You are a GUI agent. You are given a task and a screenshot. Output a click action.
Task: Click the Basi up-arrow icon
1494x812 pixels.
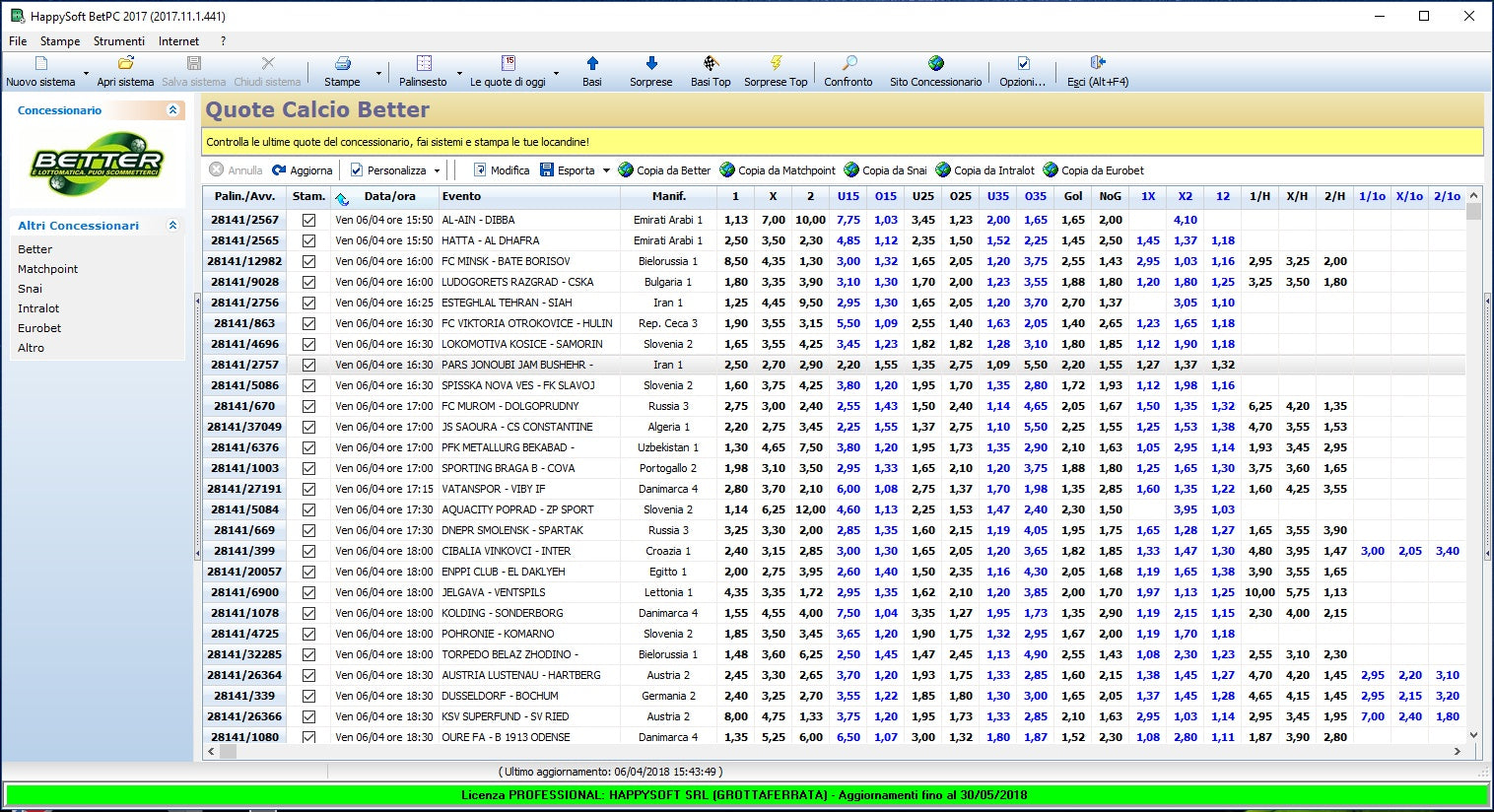tap(592, 63)
